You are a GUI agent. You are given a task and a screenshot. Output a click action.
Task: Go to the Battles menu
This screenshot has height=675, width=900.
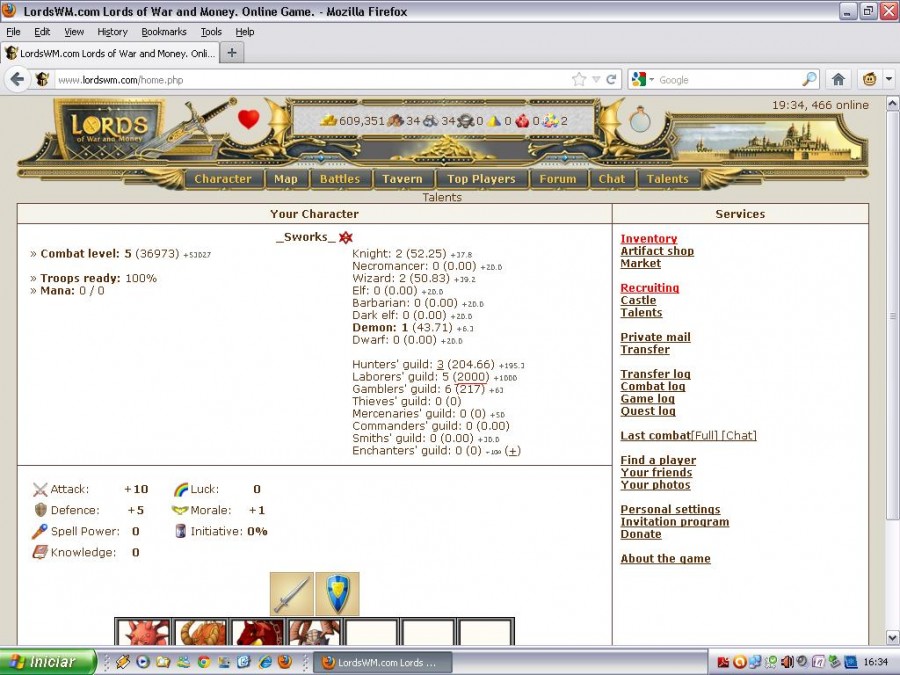pos(340,179)
